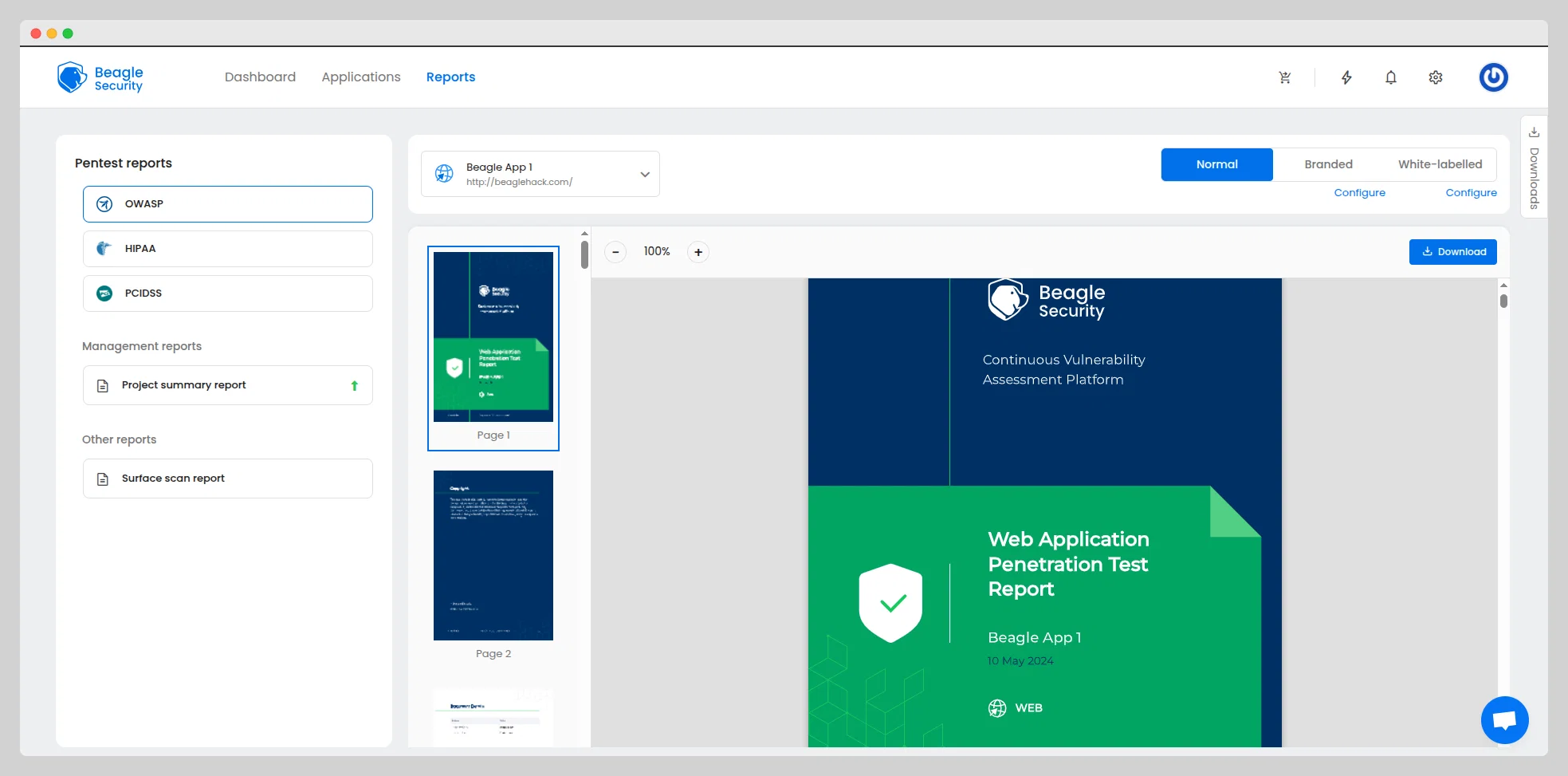The width and height of the screenshot is (1568, 776).
Task: Select the PCIDSS pentest report
Action: point(227,293)
